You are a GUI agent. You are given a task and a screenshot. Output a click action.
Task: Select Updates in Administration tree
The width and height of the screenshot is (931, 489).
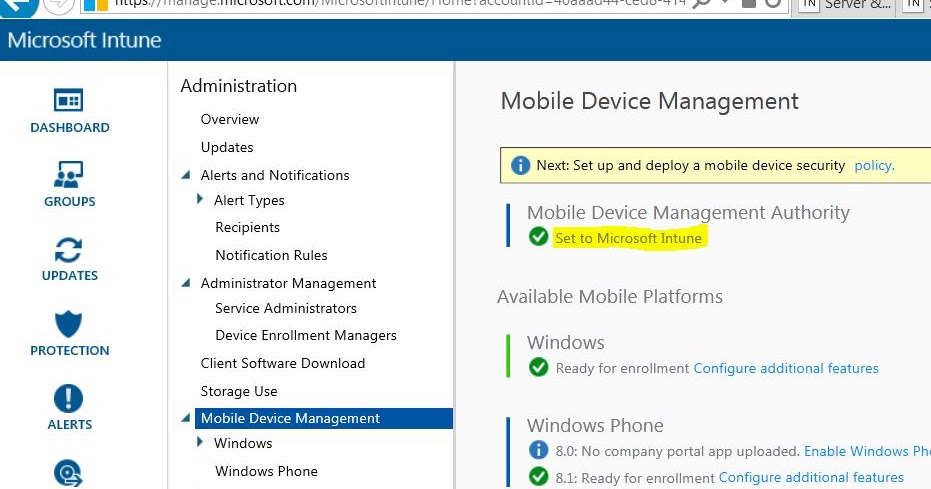(x=227, y=147)
